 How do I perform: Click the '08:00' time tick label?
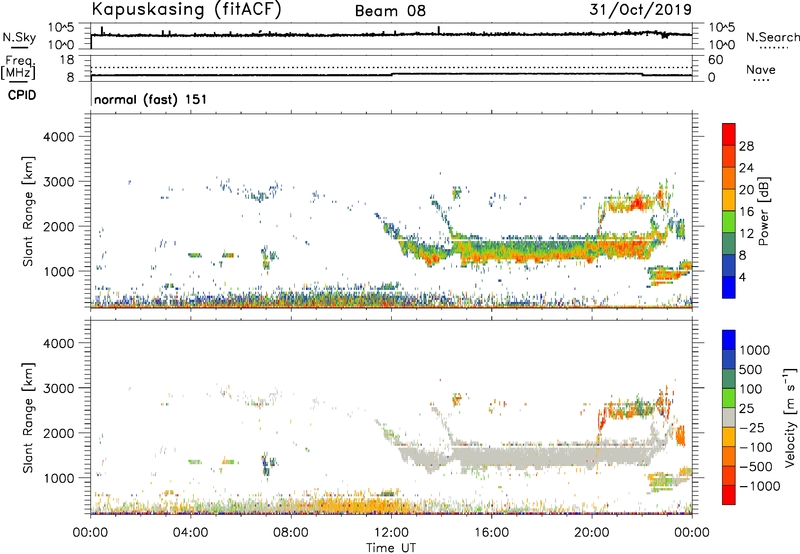point(291,533)
